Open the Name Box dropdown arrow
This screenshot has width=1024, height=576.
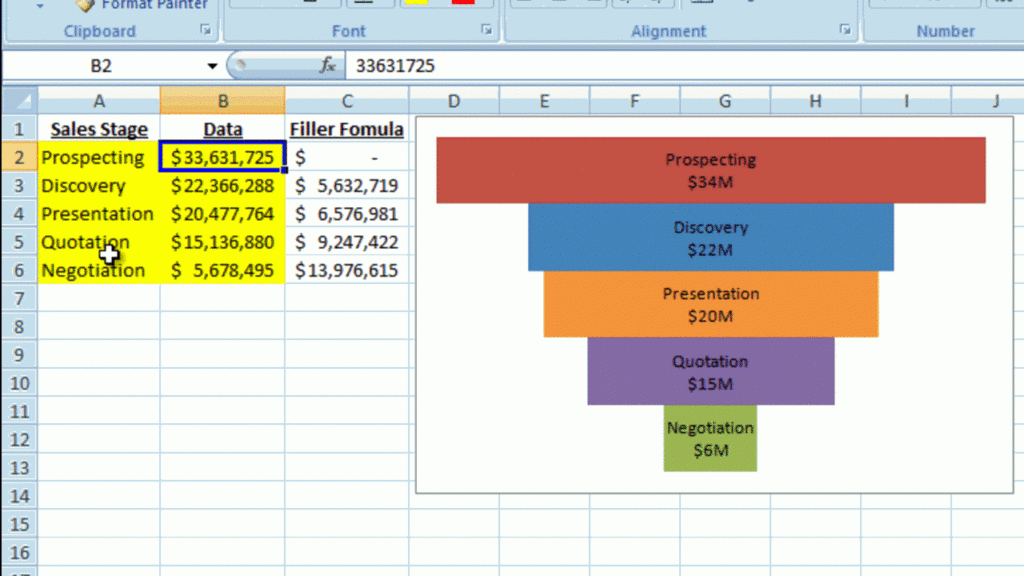point(211,66)
